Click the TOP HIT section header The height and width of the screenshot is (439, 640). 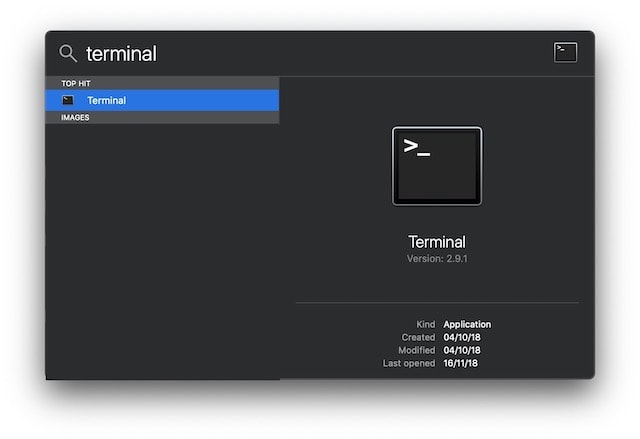pyautogui.click(x=162, y=83)
